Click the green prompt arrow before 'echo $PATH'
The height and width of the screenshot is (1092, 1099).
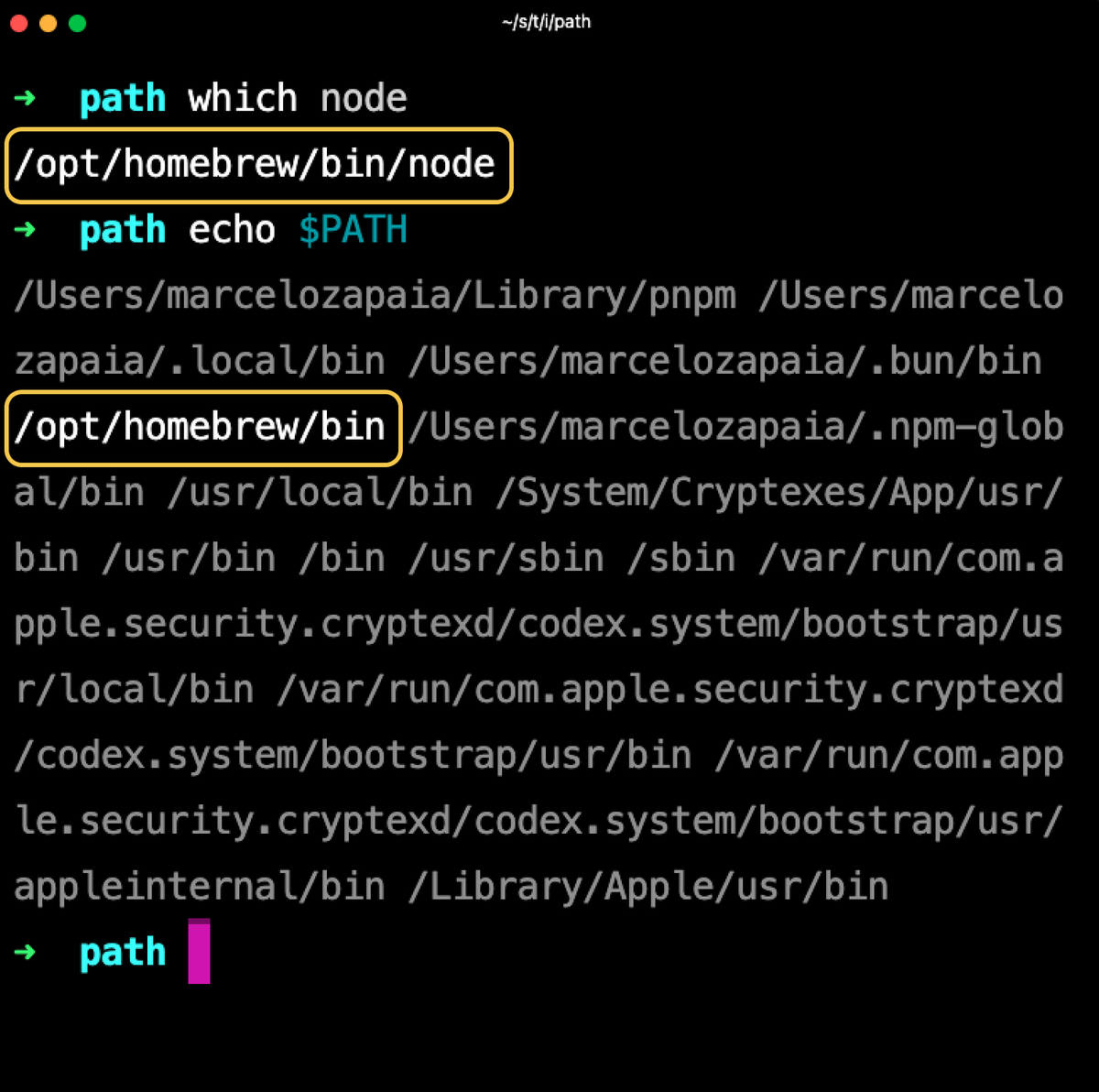(26, 228)
